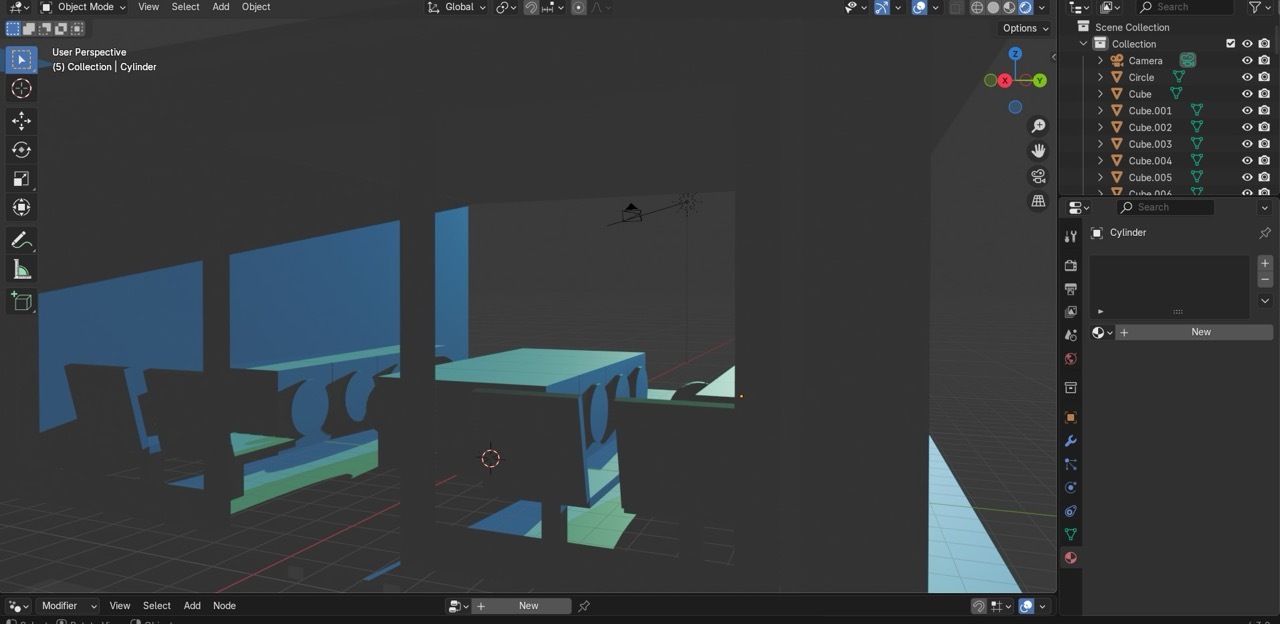Toggle camera view in viewport
Viewport: 1280px width, 624px height.
(1038, 176)
